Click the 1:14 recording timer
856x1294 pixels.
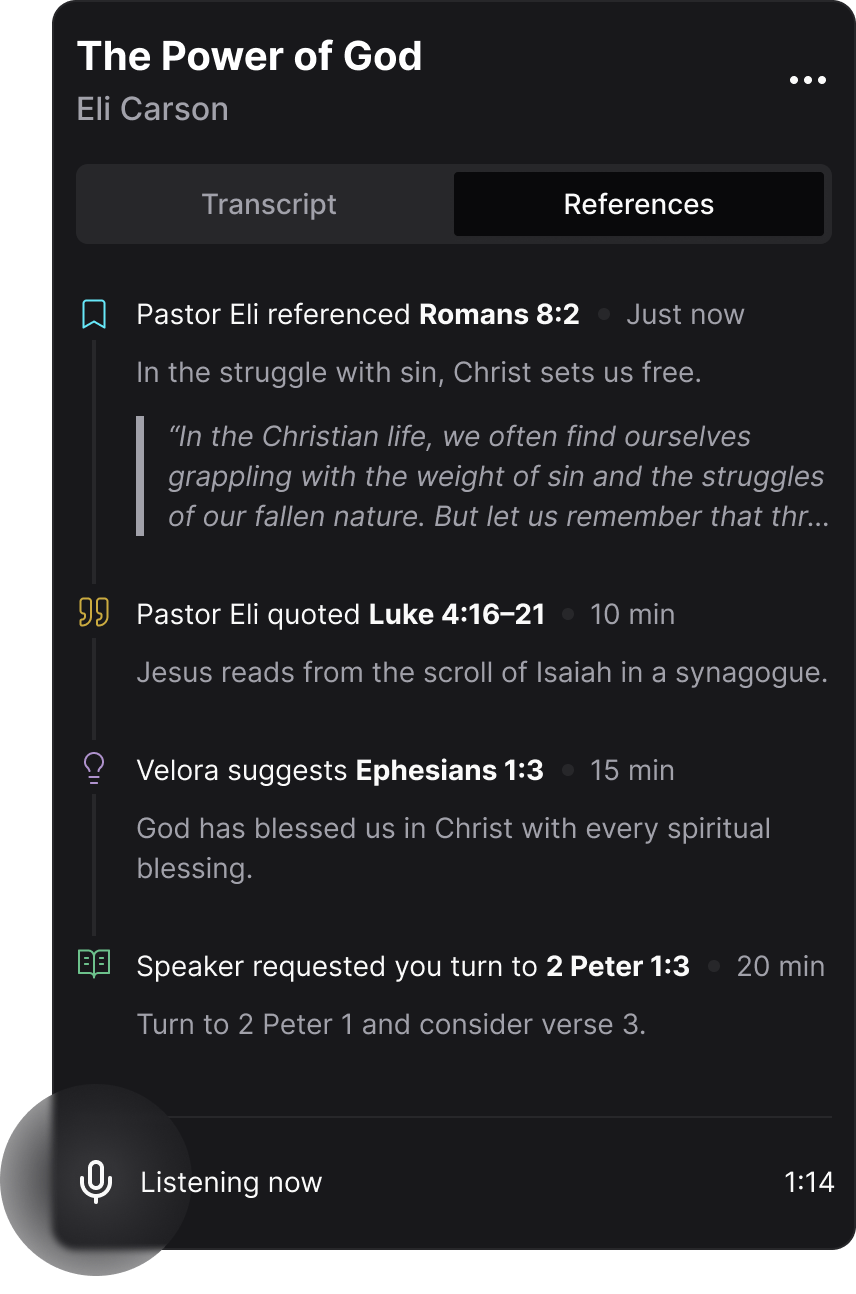[809, 1182]
